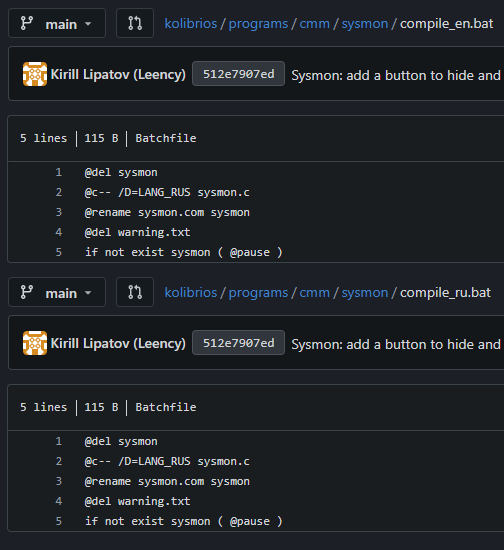Open main branch dropdown for compile_ru.bat

point(57,293)
